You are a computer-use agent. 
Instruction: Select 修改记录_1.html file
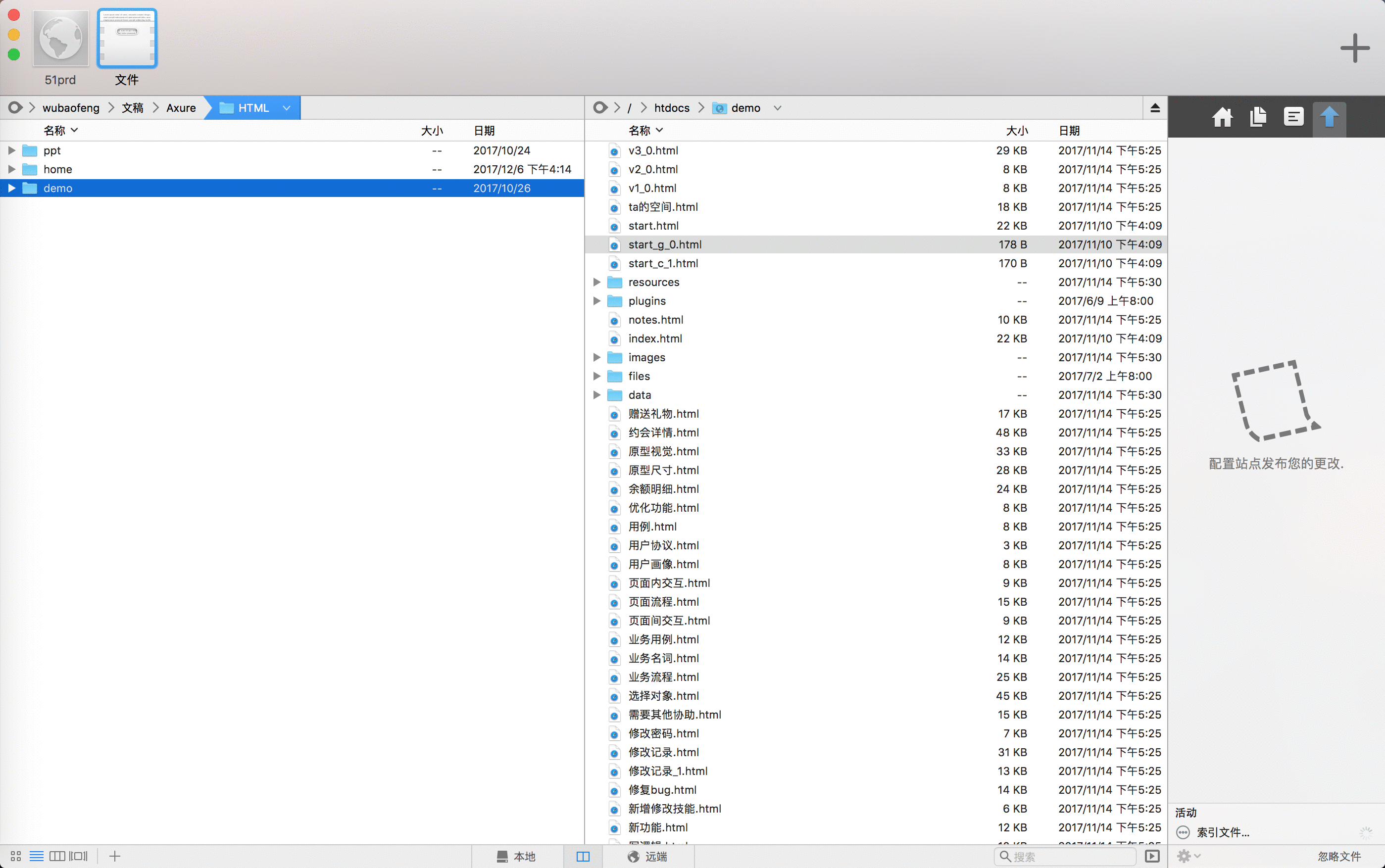point(876,771)
